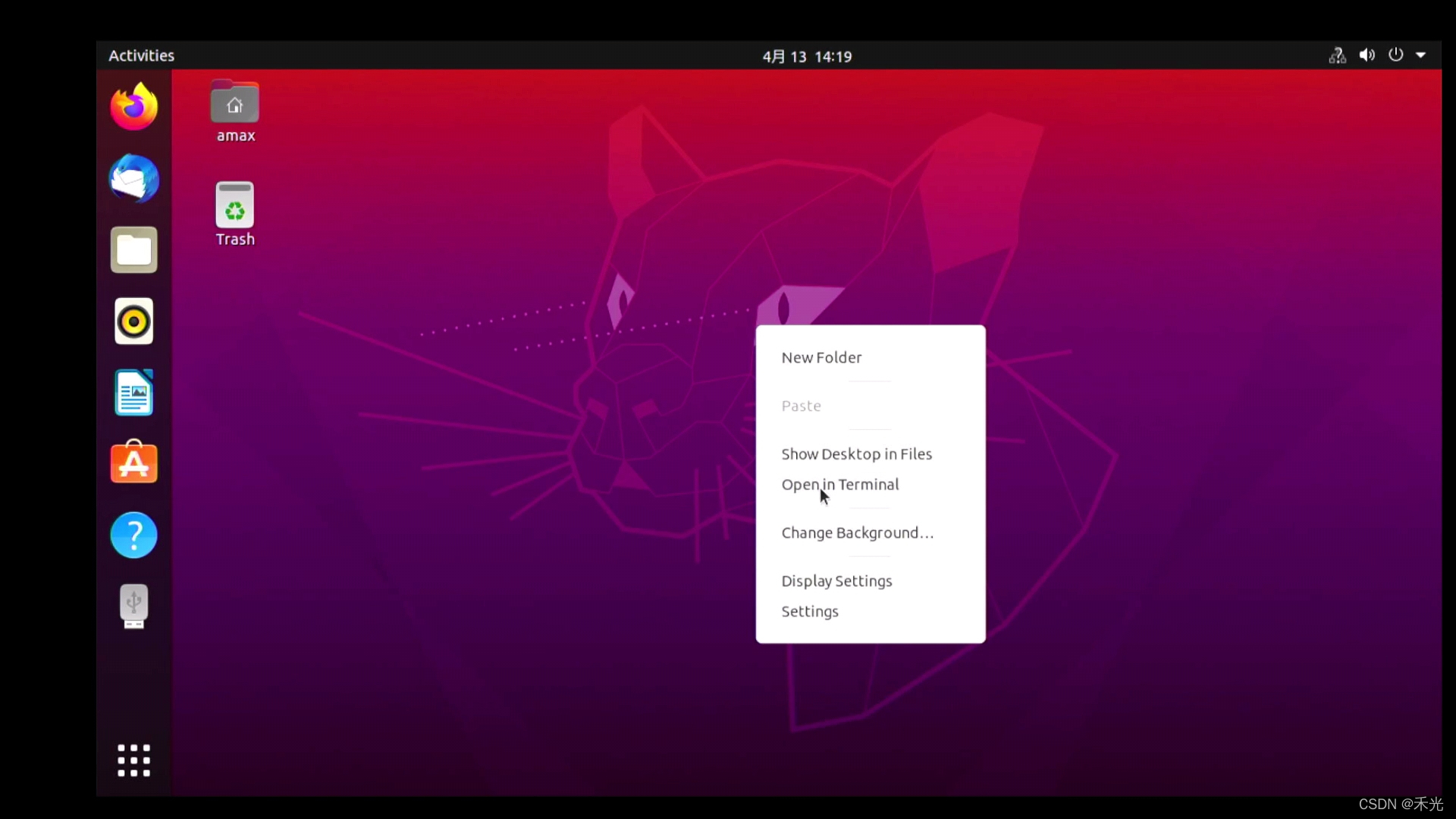The width and height of the screenshot is (1456, 819).
Task: Access Display Settings menu item
Action: pyautogui.click(x=836, y=580)
